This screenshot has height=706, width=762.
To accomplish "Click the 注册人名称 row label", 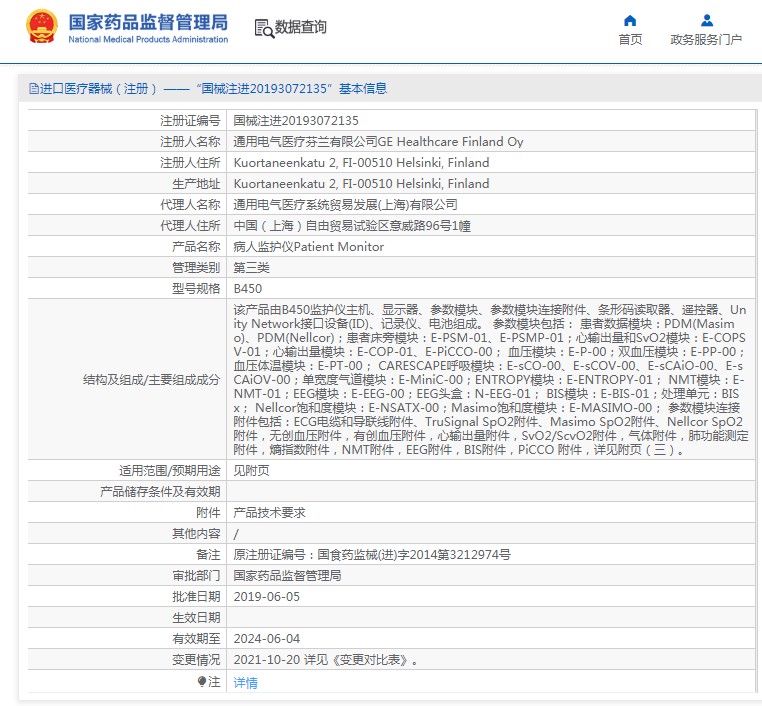I will [190, 141].
